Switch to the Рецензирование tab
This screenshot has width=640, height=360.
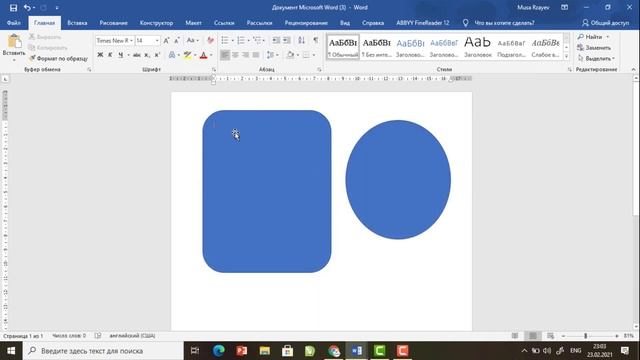point(306,23)
